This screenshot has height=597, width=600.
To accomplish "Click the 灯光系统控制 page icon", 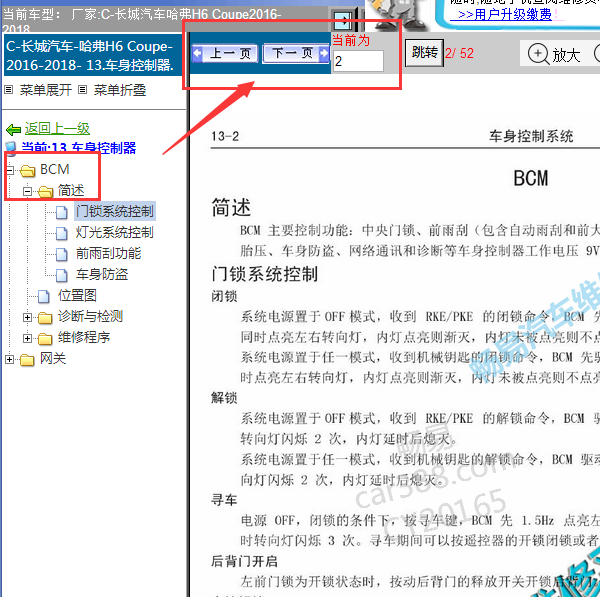I will click(x=62, y=233).
